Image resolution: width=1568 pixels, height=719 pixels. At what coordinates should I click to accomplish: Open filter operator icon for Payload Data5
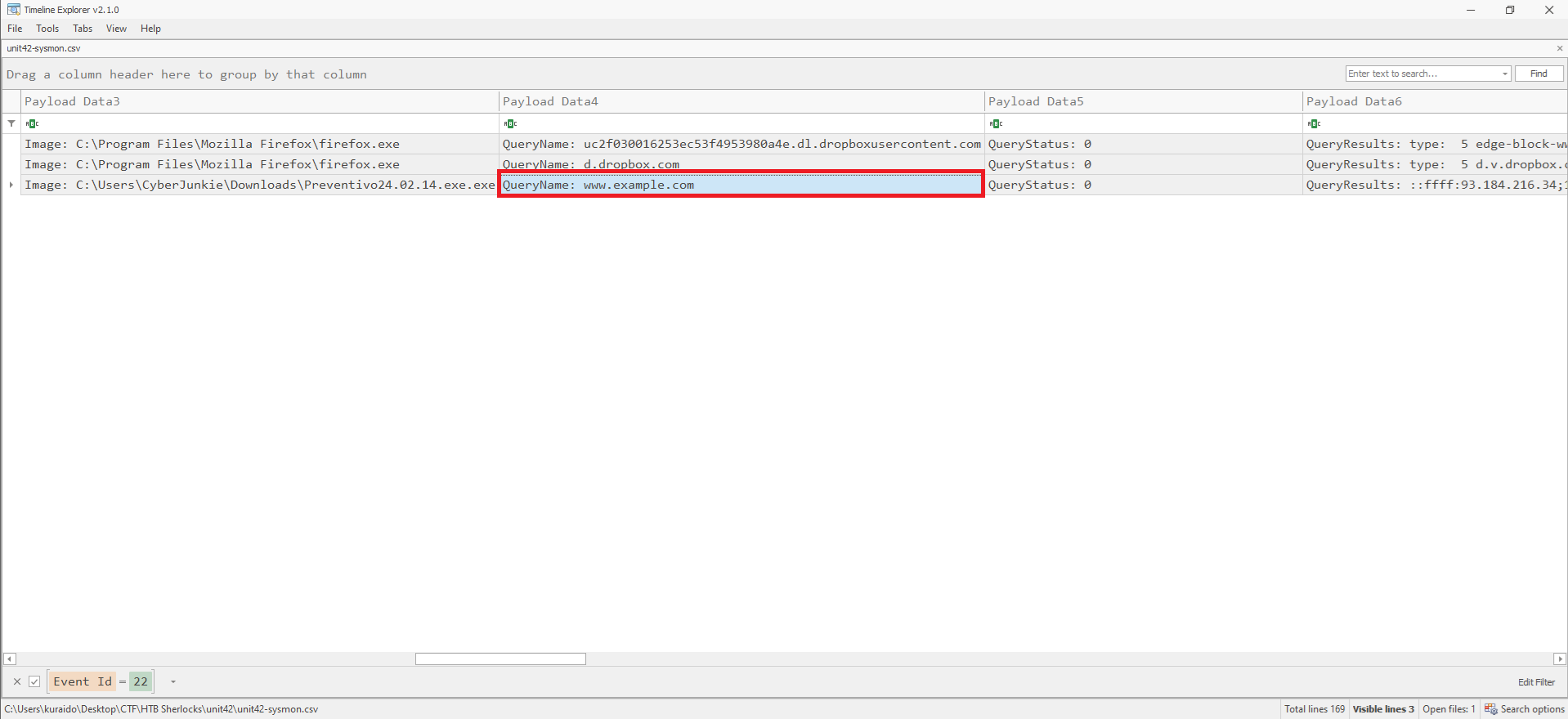point(996,124)
